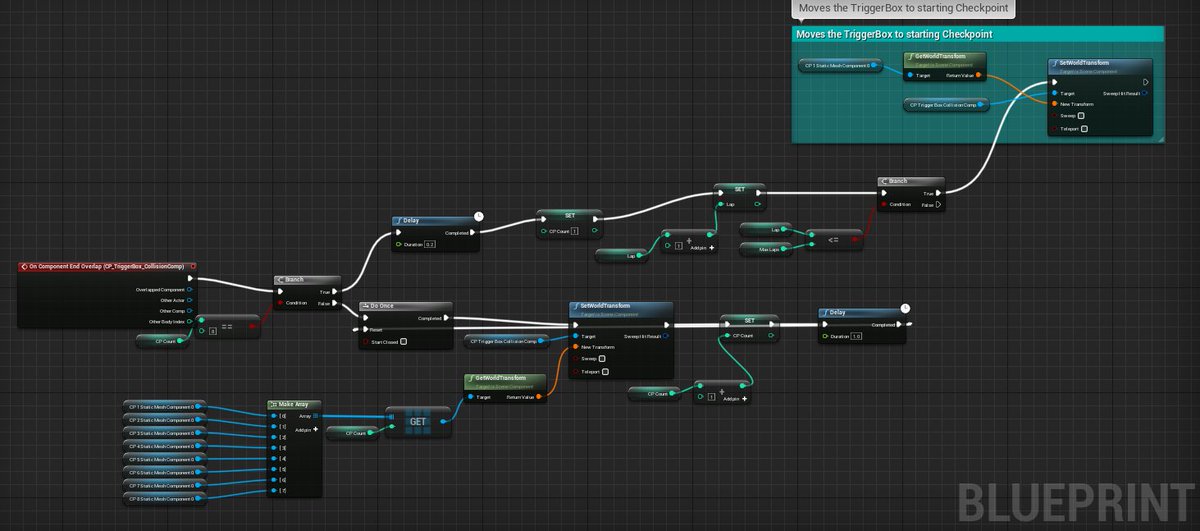
Task: Select the Do Once node title
Action: (x=408, y=307)
